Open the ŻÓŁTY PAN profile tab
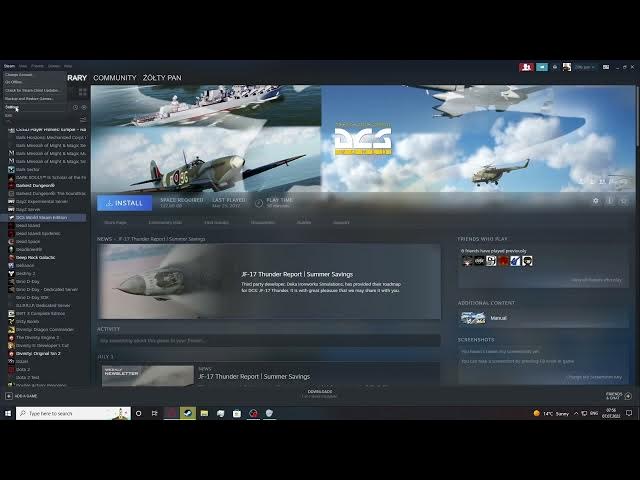This screenshot has width=640, height=480. (162, 78)
